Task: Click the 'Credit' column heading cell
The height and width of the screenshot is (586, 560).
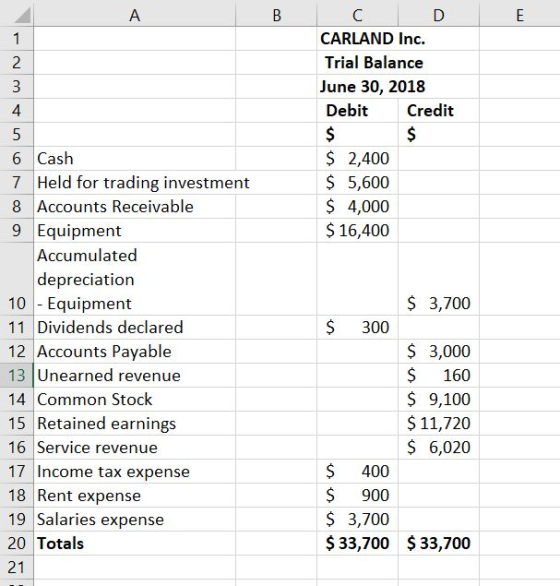Action: pos(439,111)
